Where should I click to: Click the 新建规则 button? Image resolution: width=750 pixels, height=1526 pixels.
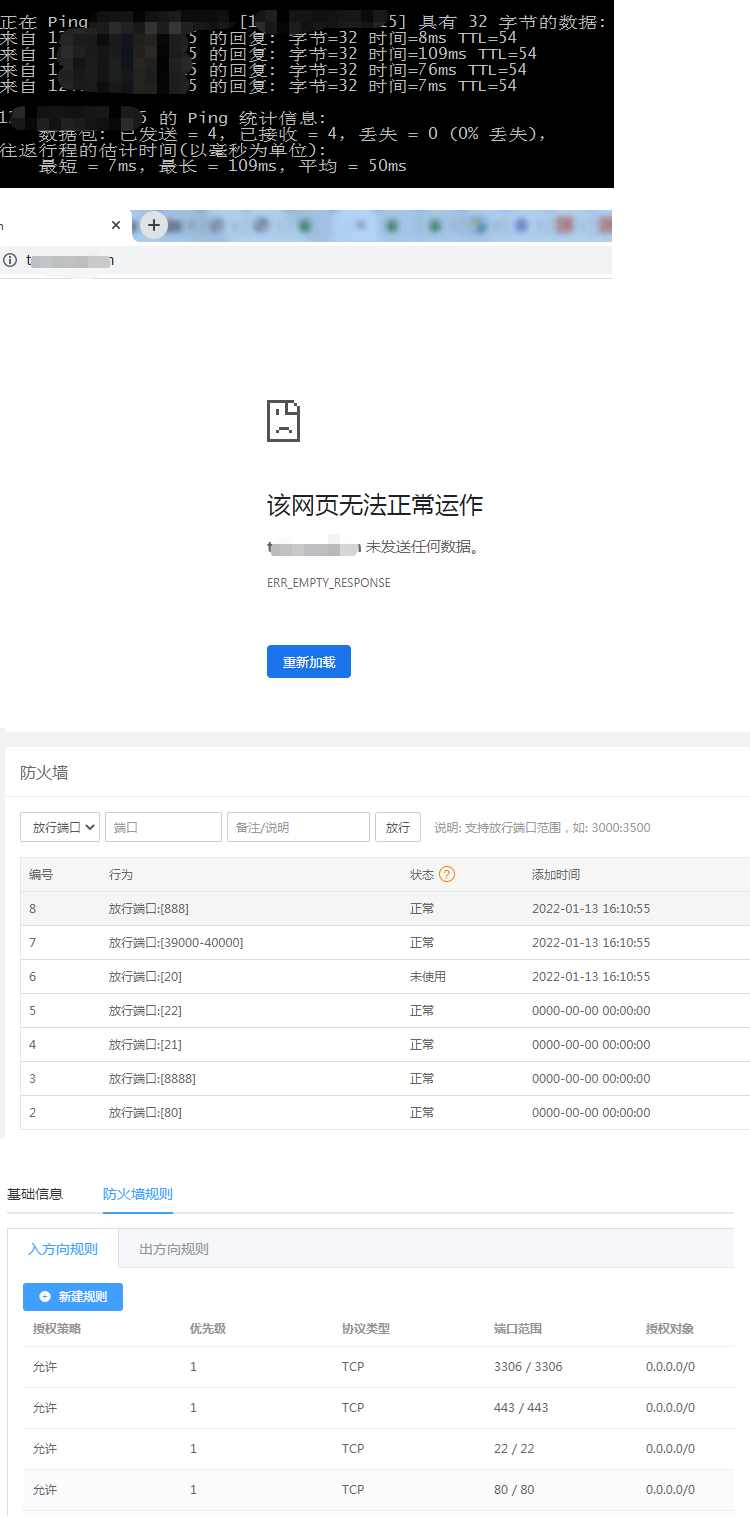pos(73,1297)
